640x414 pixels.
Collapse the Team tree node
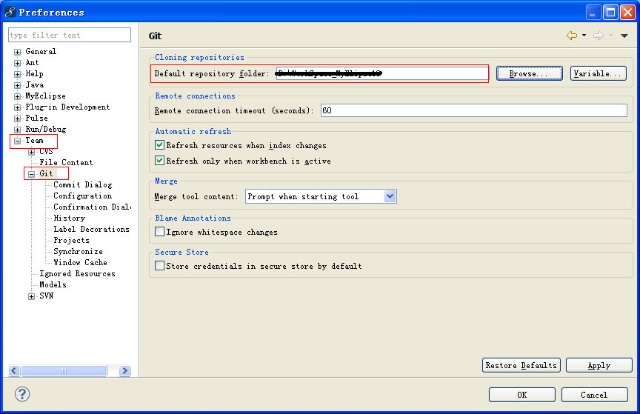point(17,141)
